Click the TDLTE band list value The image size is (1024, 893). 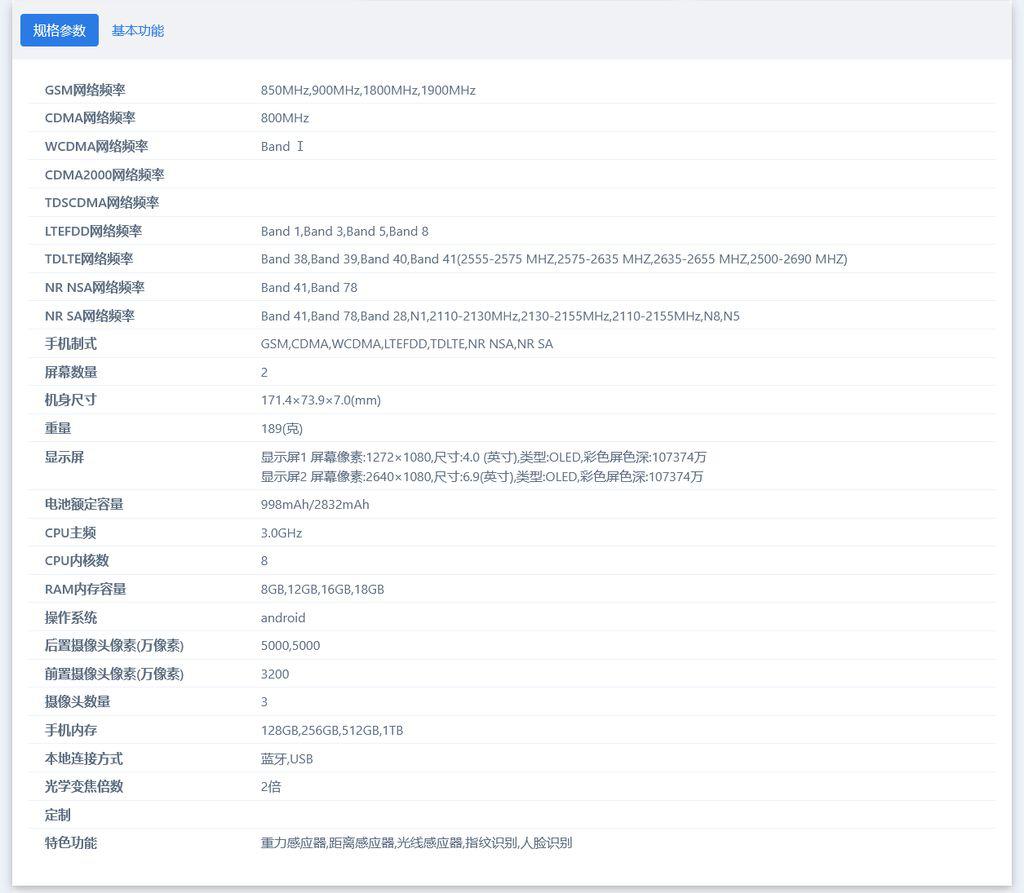(x=553, y=259)
